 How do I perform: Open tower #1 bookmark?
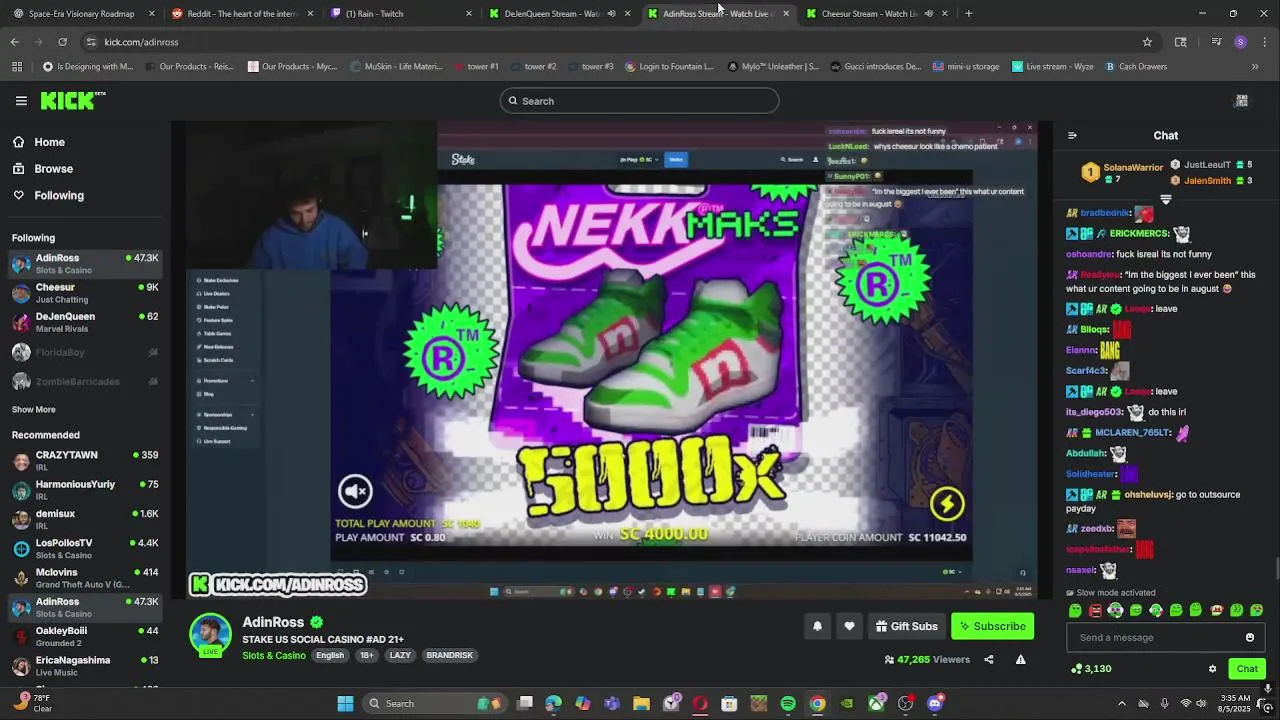click(x=476, y=67)
